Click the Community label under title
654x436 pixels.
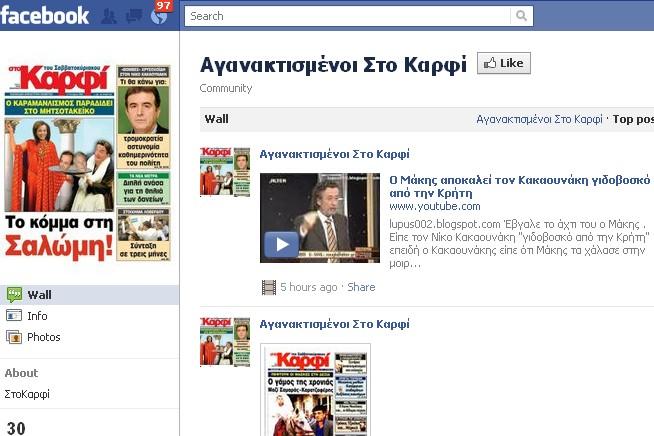click(226, 88)
